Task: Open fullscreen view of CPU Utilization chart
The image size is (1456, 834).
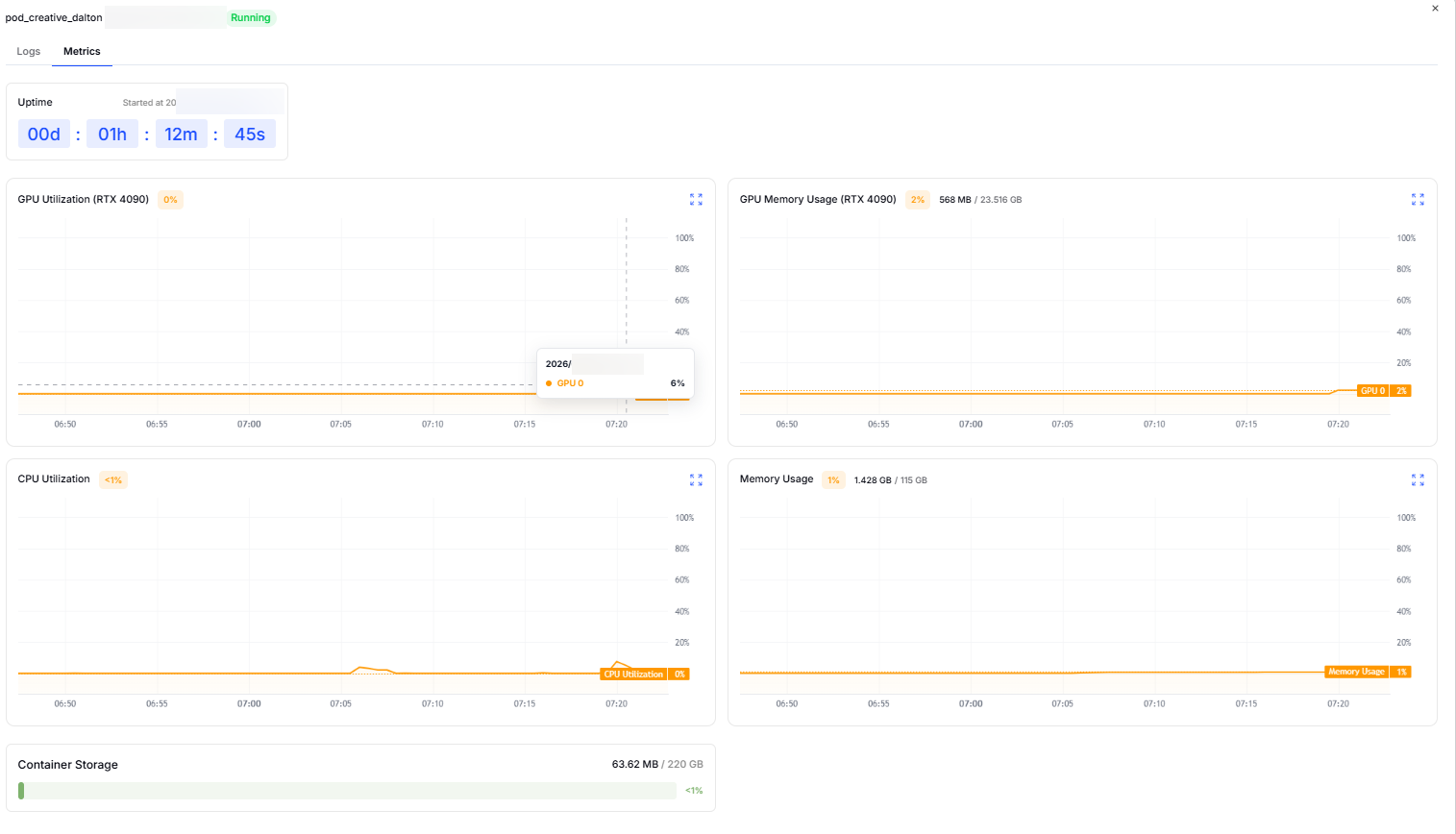Action: click(696, 479)
